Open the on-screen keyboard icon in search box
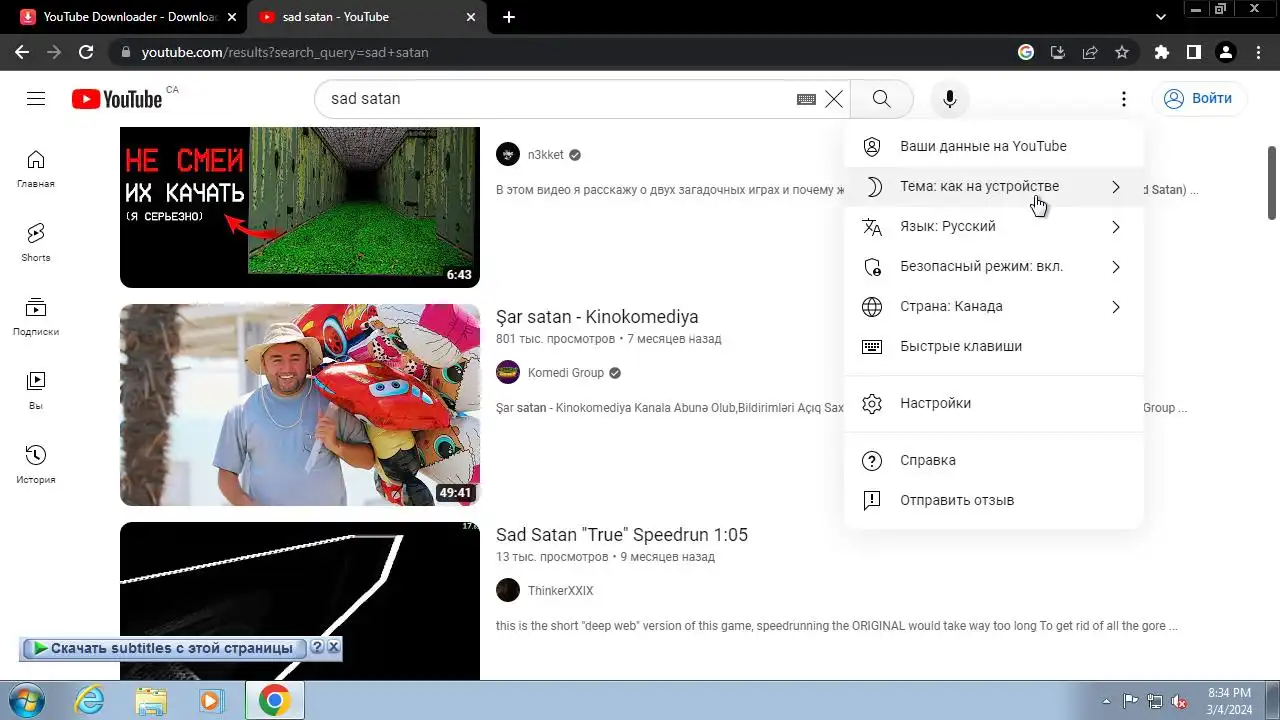1280x720 pixels. 806,99
